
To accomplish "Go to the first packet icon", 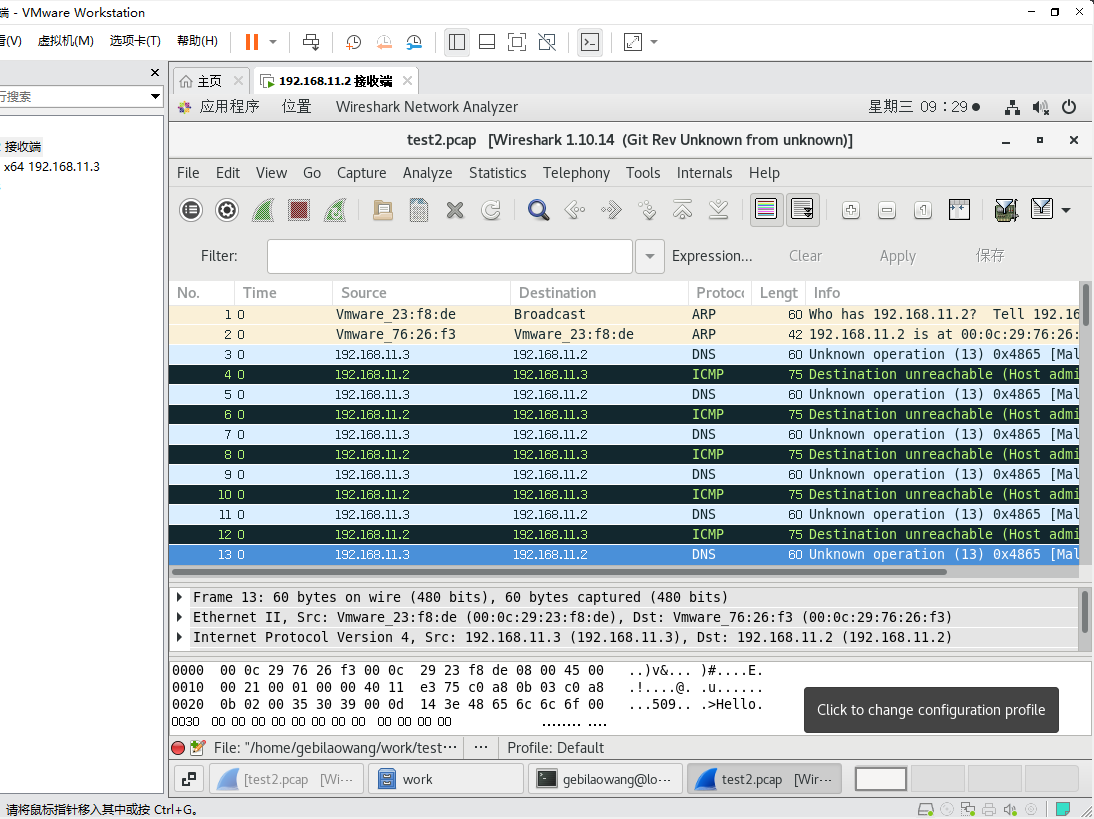I will pyautogui.click(x=682, y=210).
